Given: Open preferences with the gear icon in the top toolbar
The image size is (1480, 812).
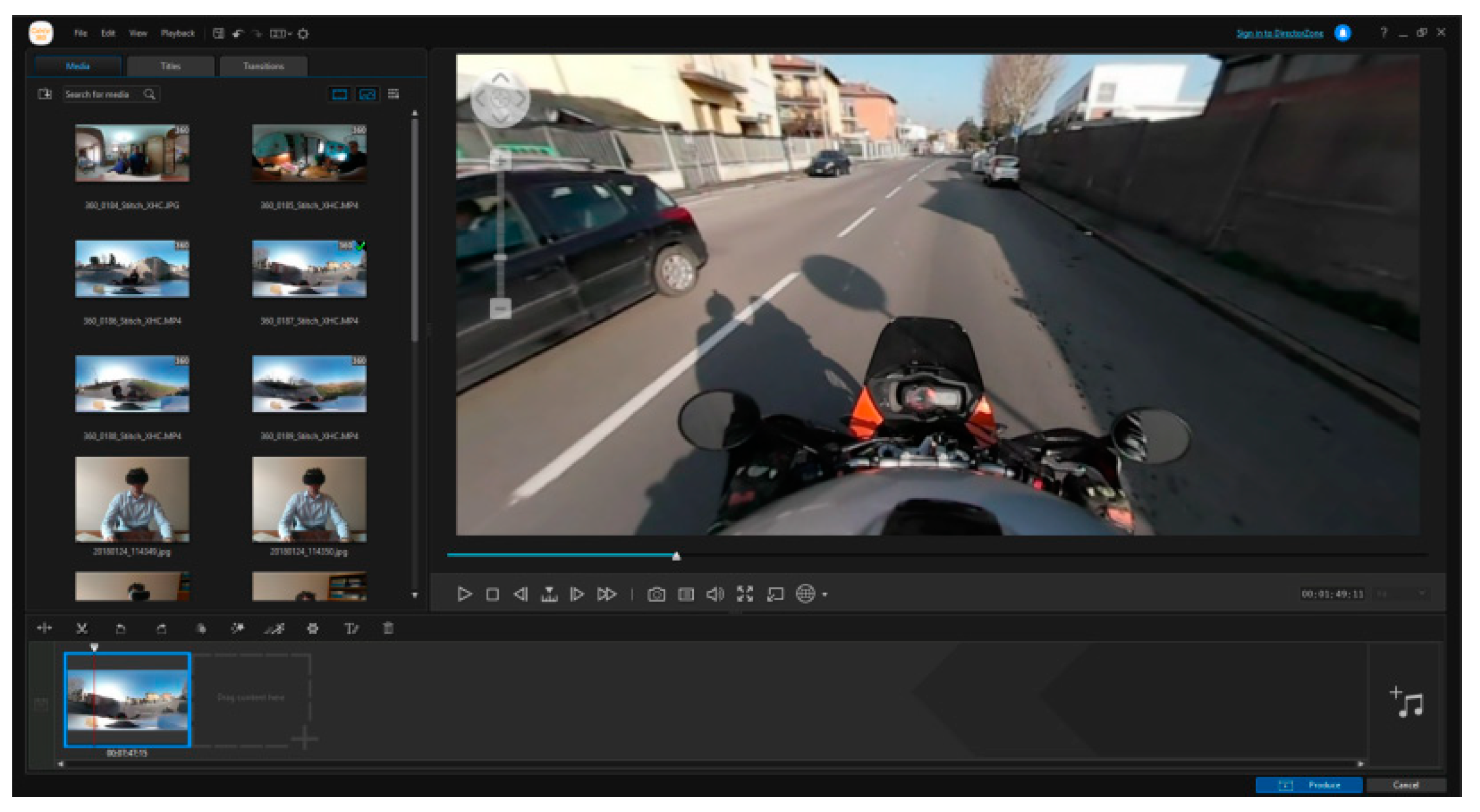Looking at the screenshot, I should [x=303, y=34].
